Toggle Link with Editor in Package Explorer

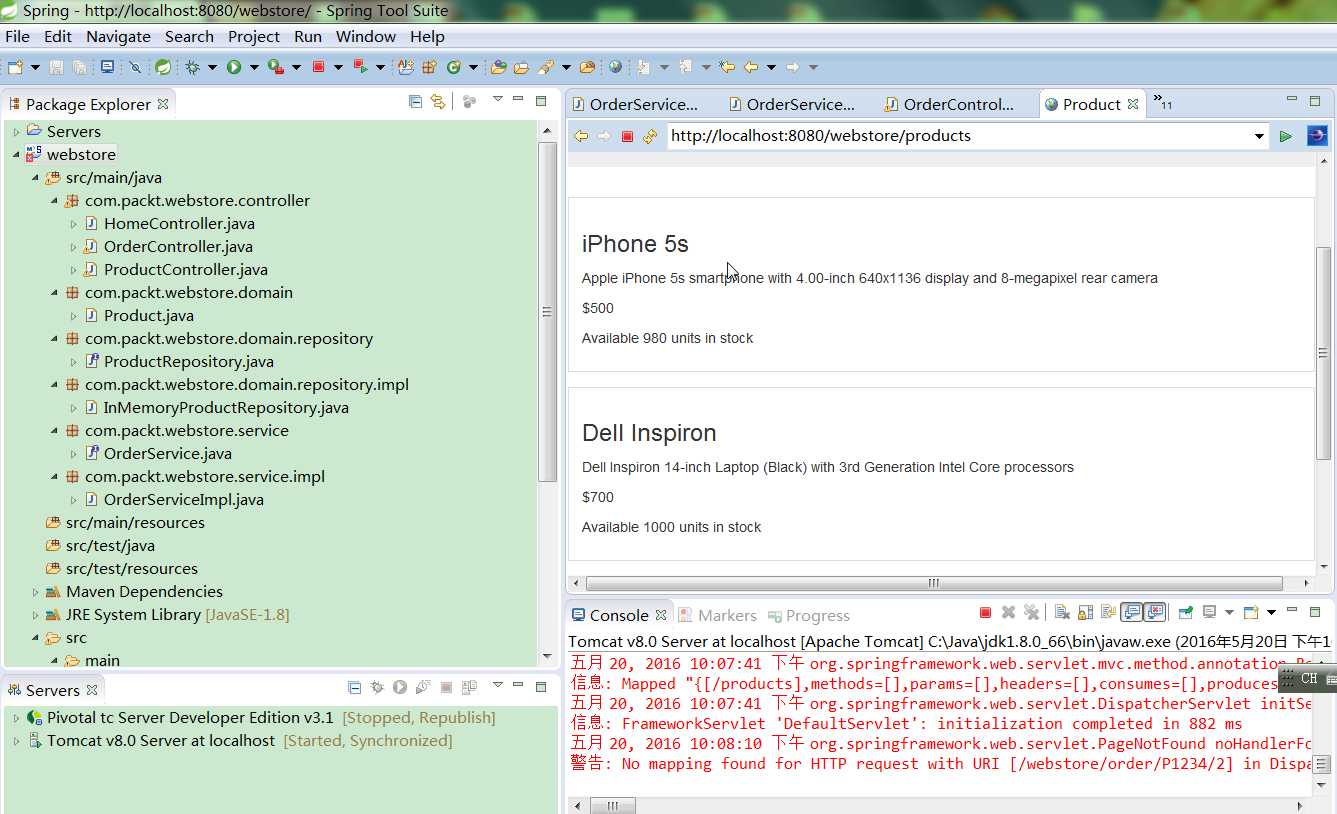tap(437, 101)
